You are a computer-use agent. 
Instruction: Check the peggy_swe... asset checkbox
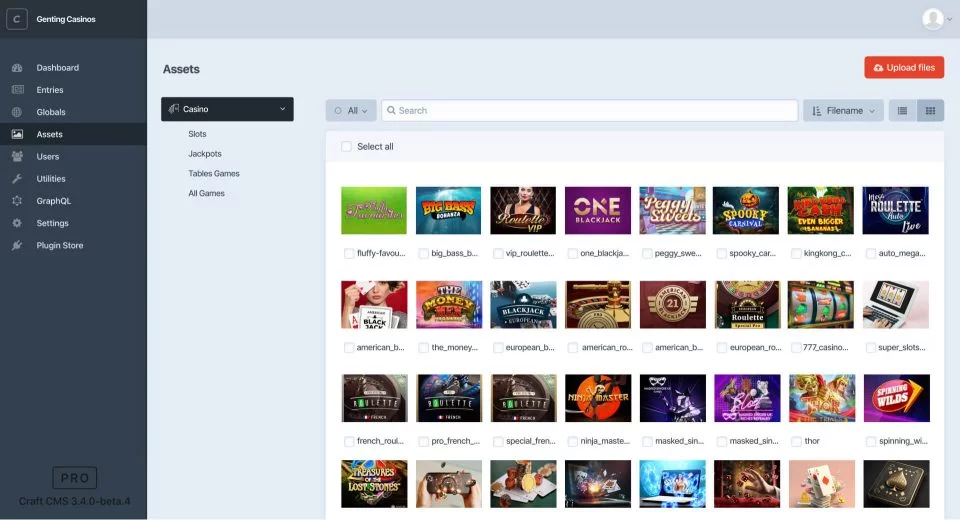(x=647, y=254)
